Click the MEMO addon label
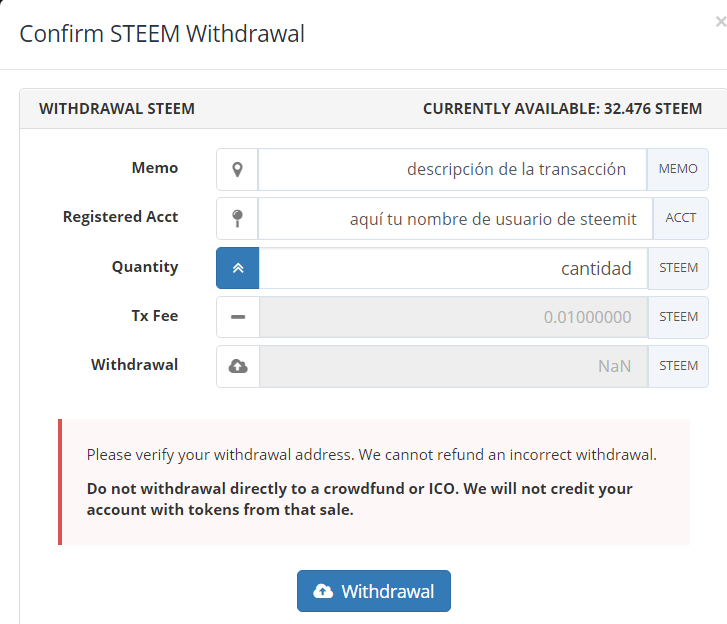The height and width of the screenshot is (624, 727). 678,169
